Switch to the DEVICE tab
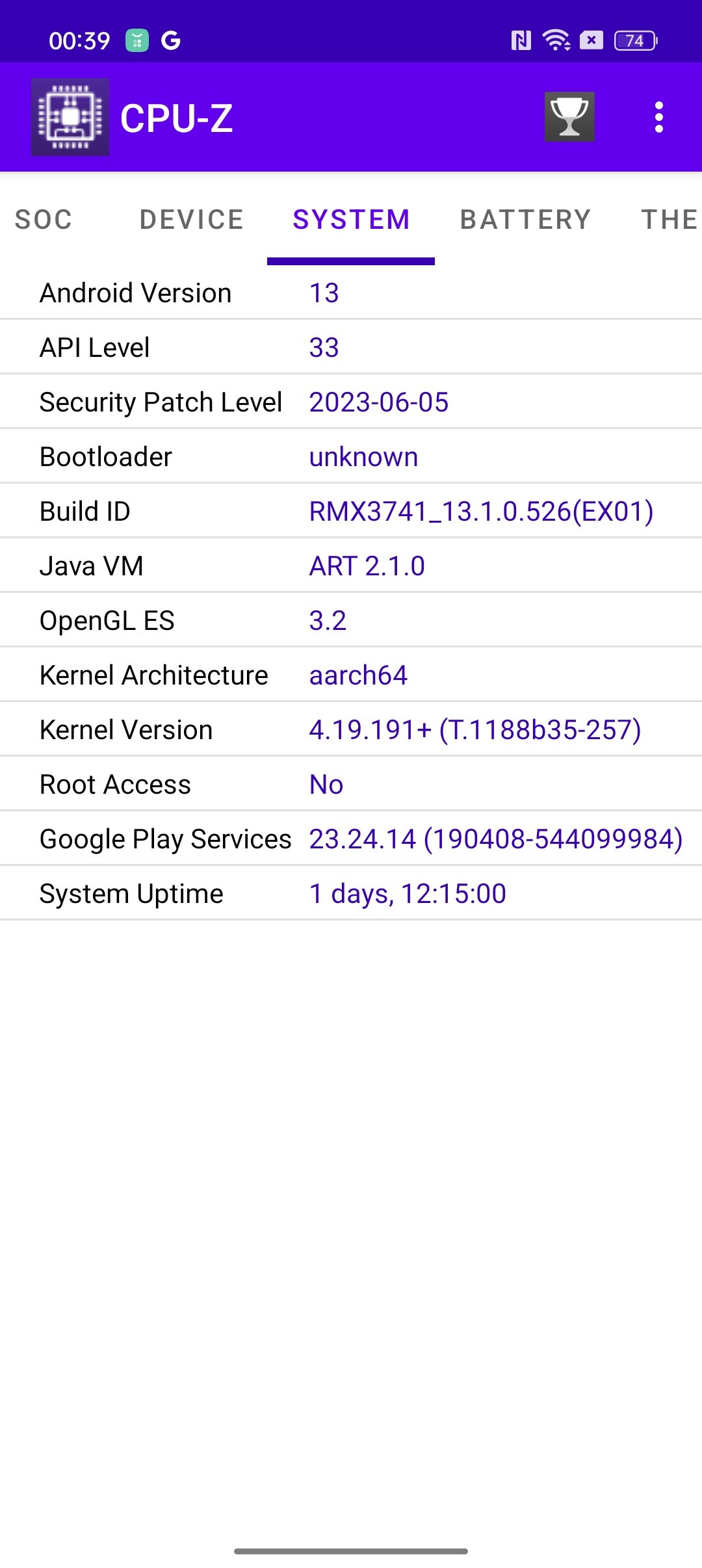 coord(192,220)
